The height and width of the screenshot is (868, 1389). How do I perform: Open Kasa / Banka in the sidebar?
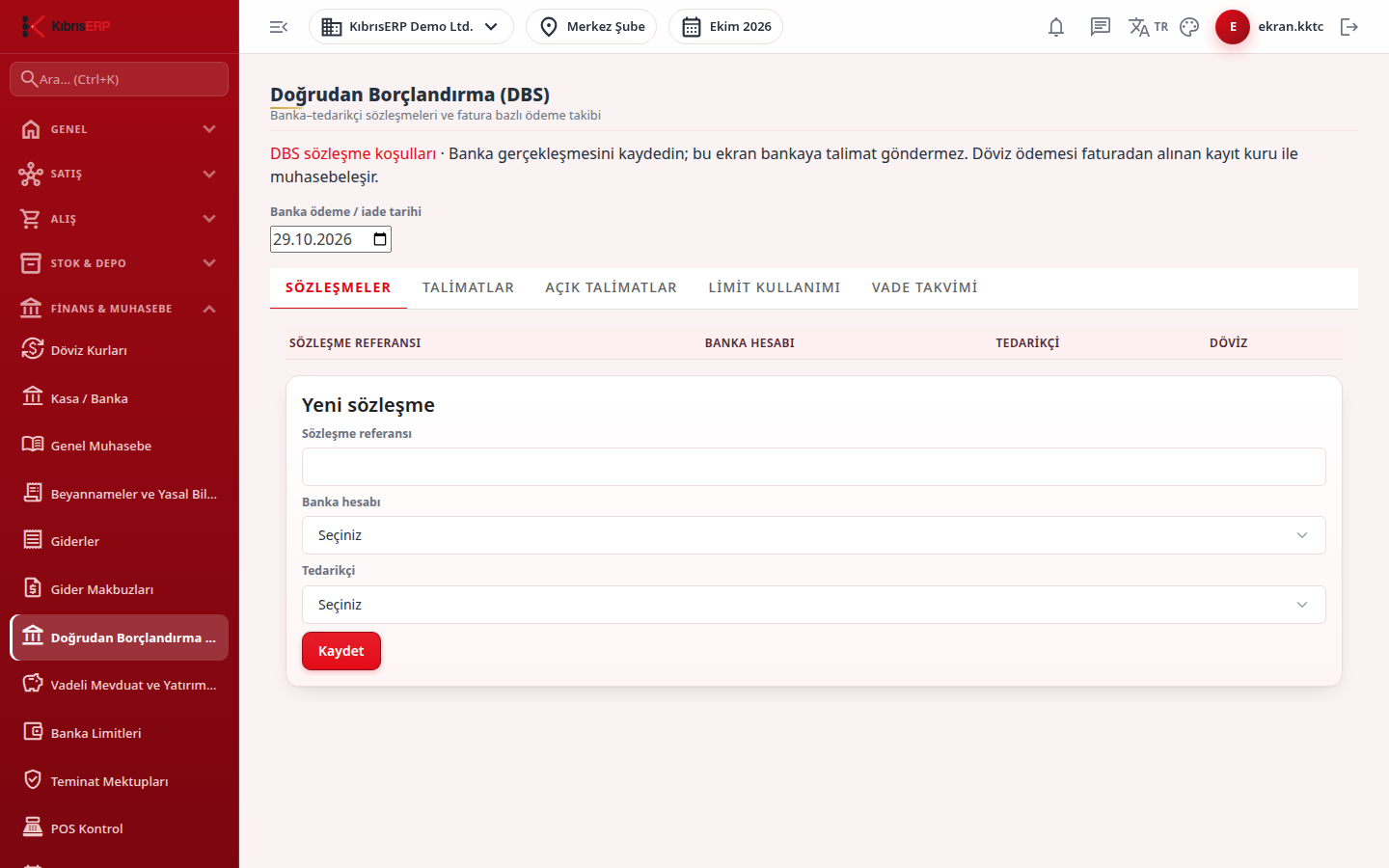pos(120,398)
